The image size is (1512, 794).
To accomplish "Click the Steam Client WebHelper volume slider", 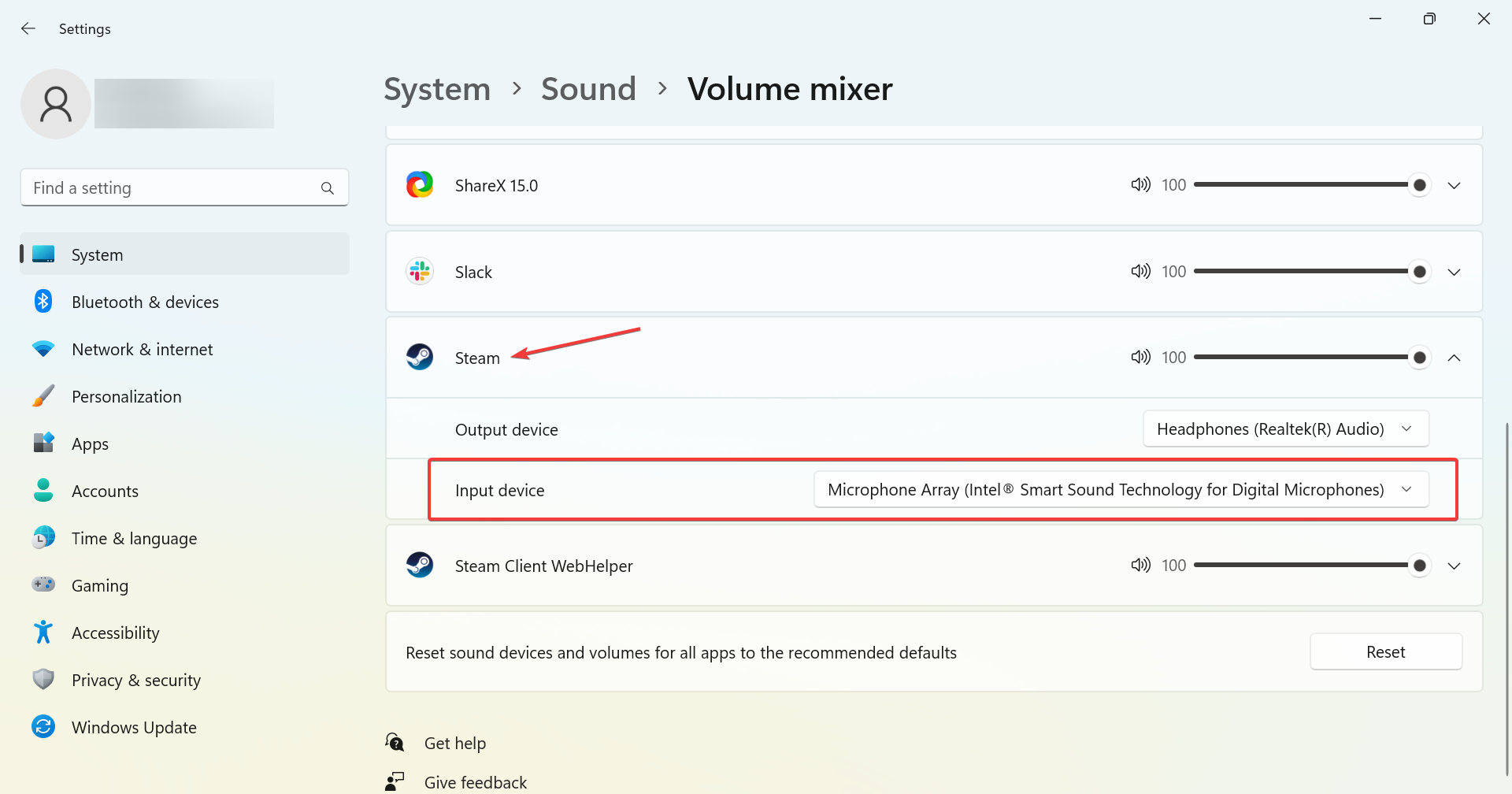I will pos(1312,565).
